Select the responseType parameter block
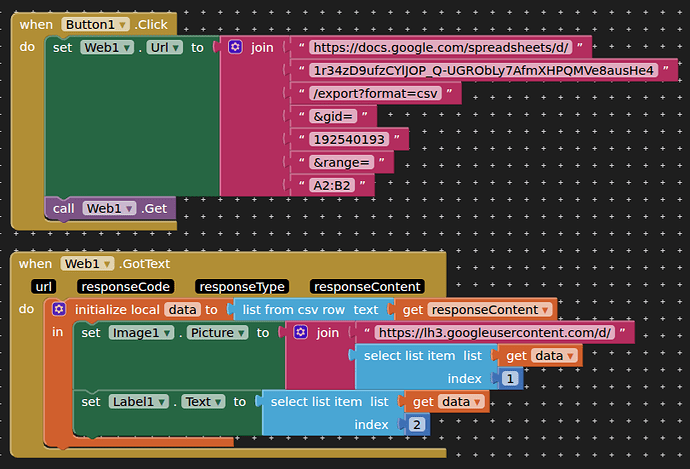This screenshot has height=469, width=690. tap(241, 287)
